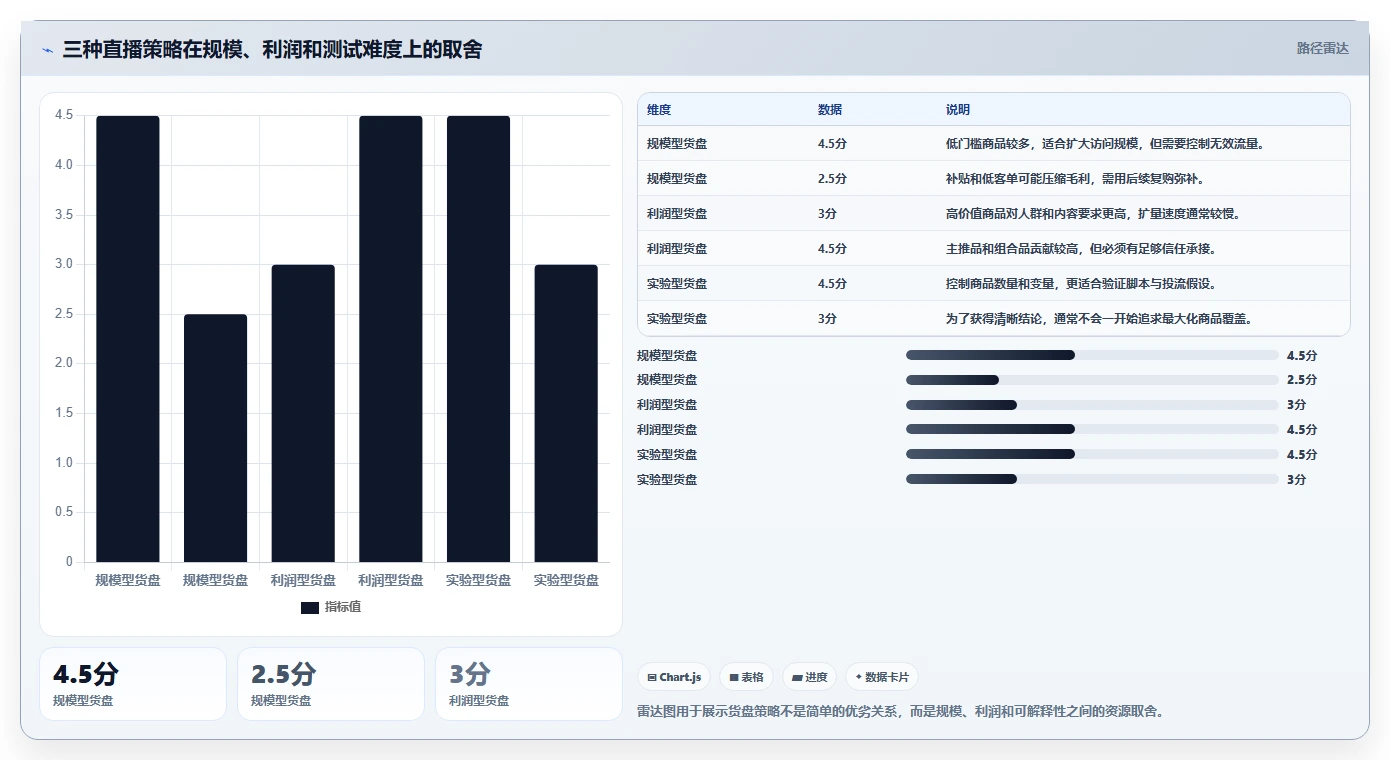
Task: Click the blue icon beside the page title
Action: (47, 50)
